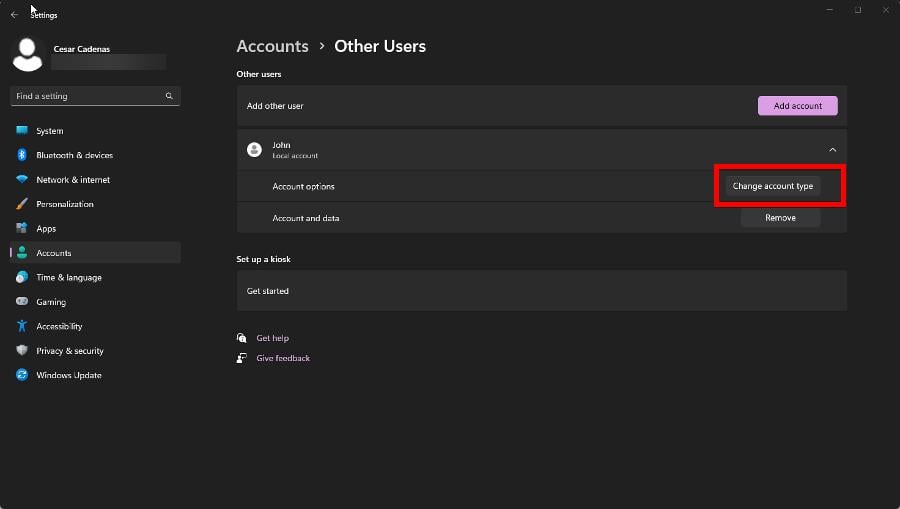
Task: Click the System monitor icon in sidebar
Action: 21,131
